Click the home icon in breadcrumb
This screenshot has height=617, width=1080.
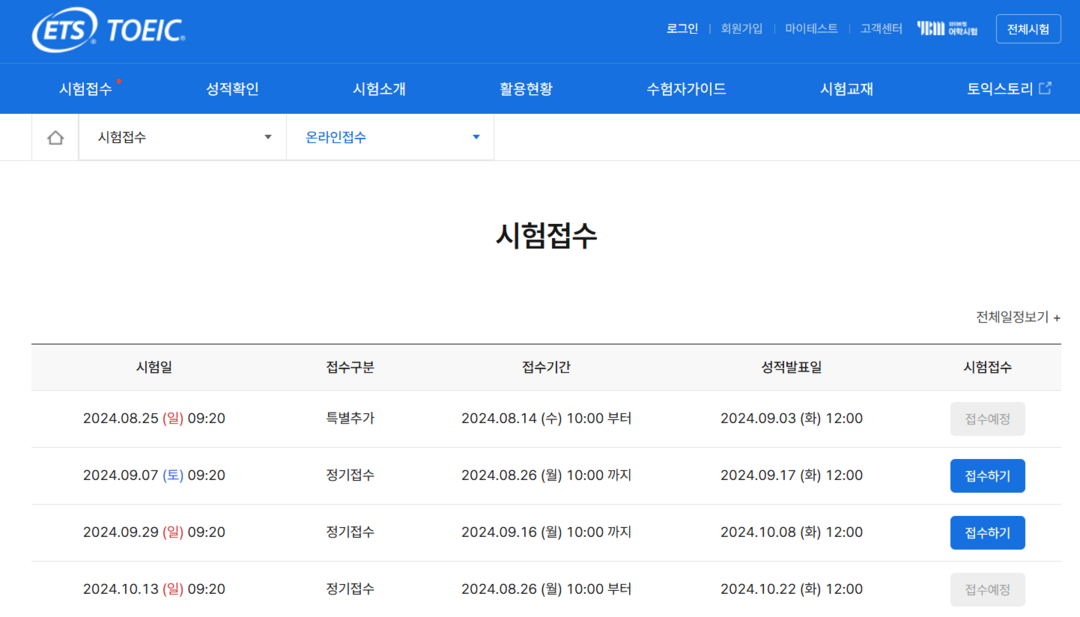coord(55,138)
